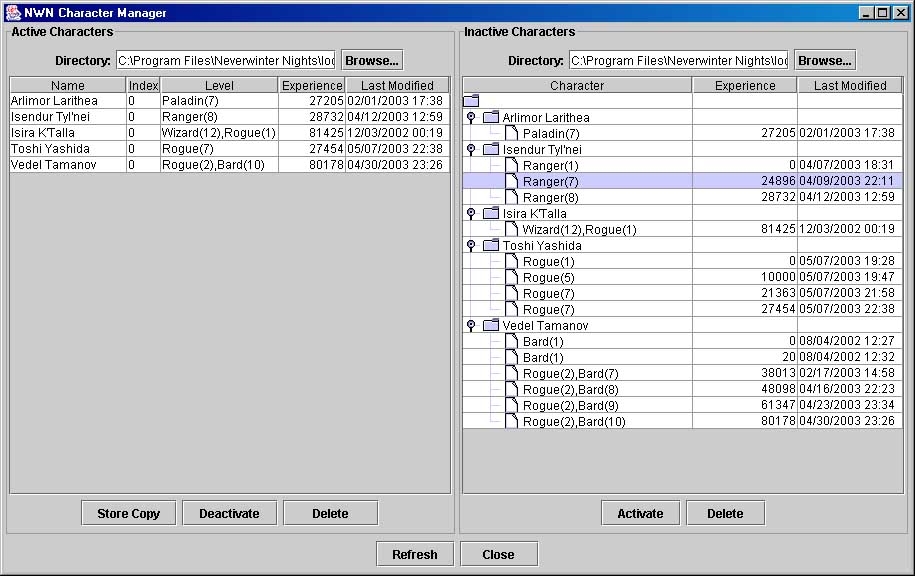Image resolution: width=915 pixels, height=576 pixels.
Task: Collapse the Isira K'Talla tree node
Action: tap(471, 214)
